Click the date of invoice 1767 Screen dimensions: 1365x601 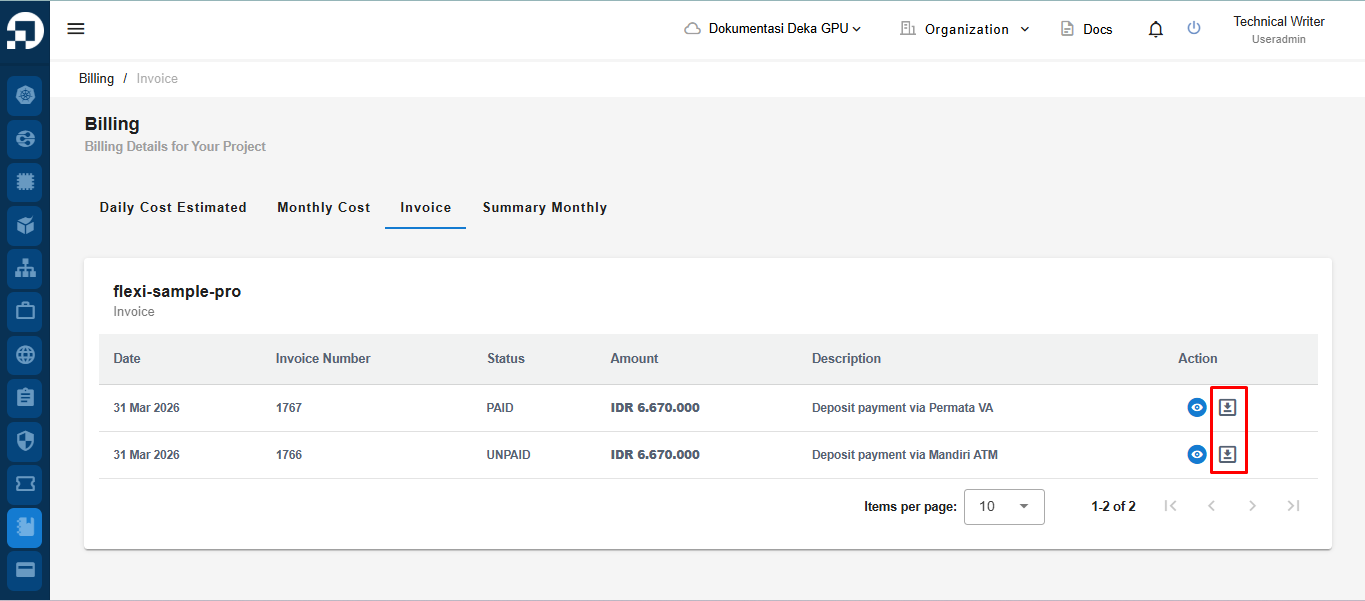[147, 408]
